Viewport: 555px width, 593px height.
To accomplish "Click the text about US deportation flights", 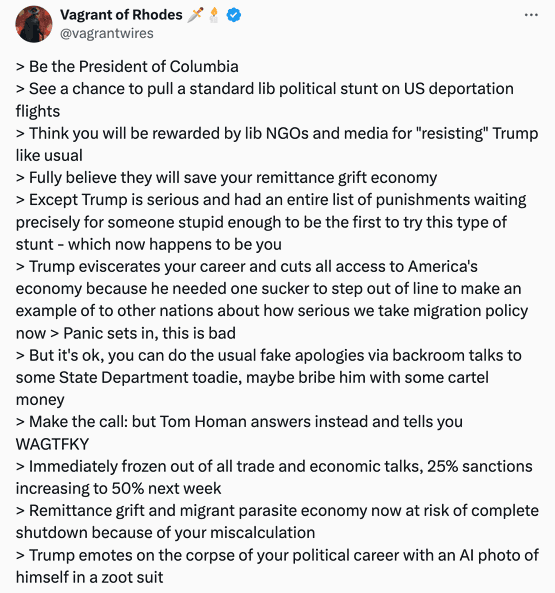I will (265, 100).
